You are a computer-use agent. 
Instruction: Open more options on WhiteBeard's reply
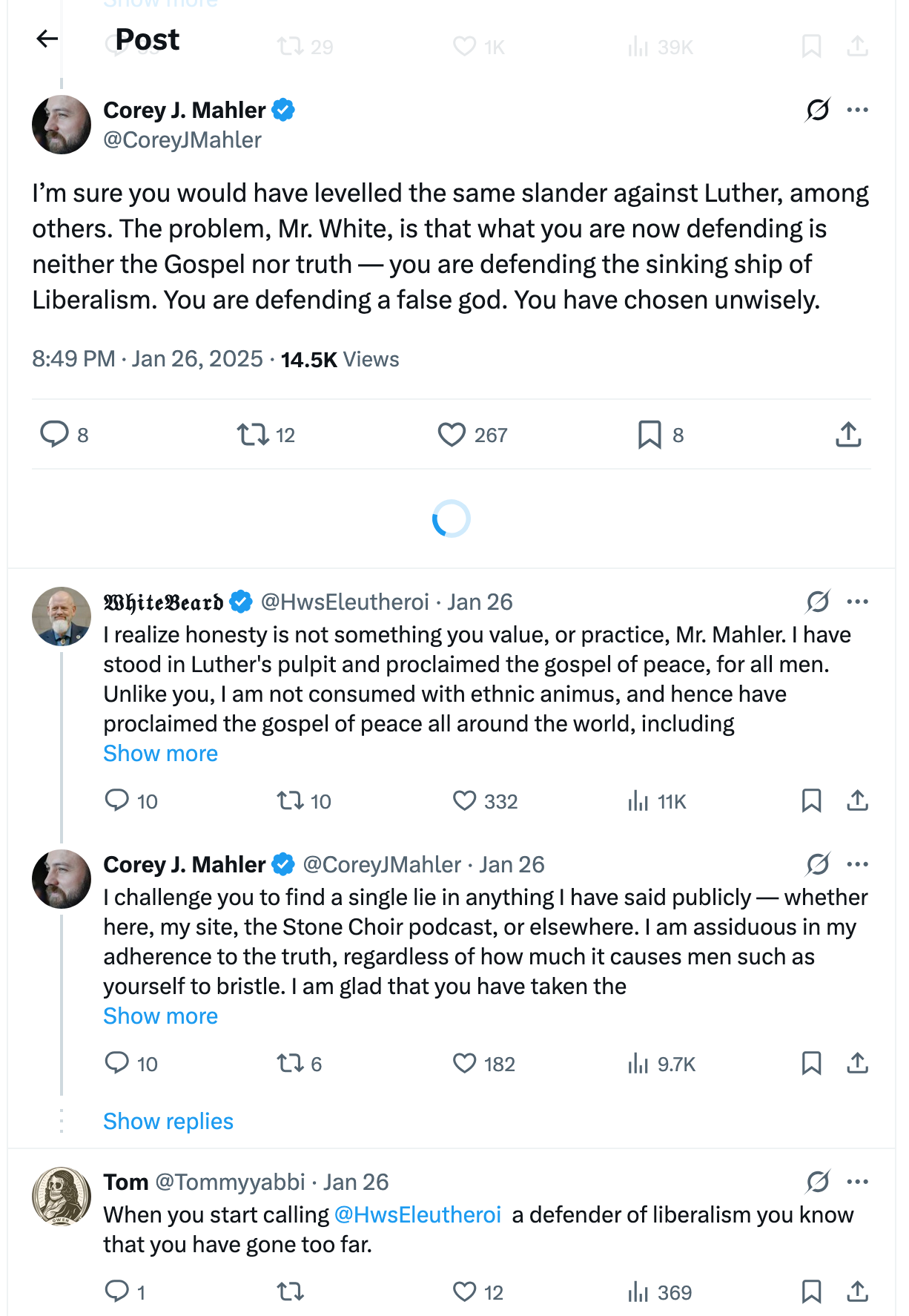pyautogui.click(x=857, y=602)
